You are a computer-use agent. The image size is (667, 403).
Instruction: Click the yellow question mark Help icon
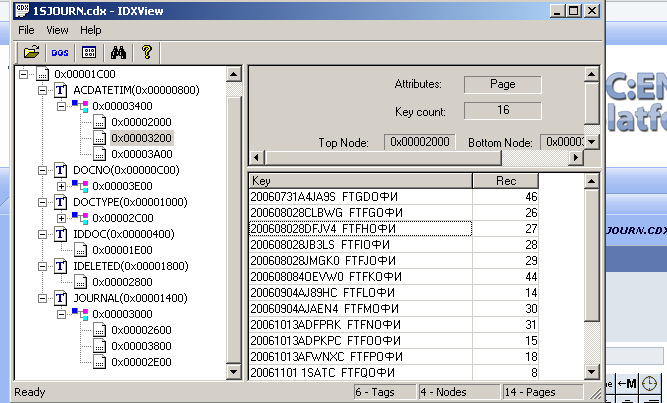click(x=146, y=51)
